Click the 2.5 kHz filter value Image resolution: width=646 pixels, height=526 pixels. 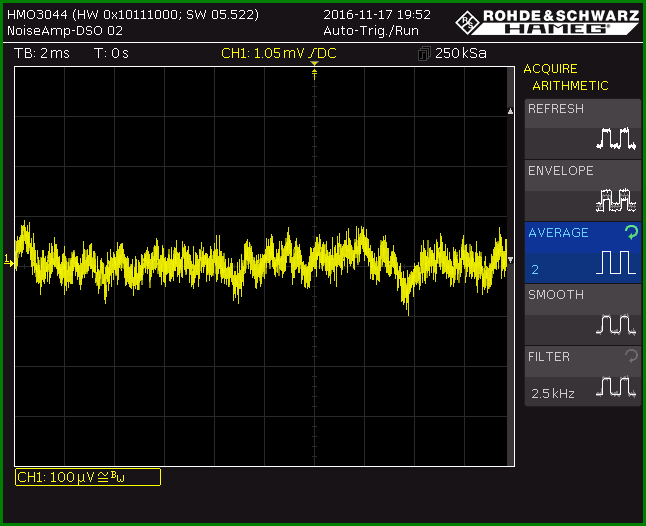click(x=552, y=394)
